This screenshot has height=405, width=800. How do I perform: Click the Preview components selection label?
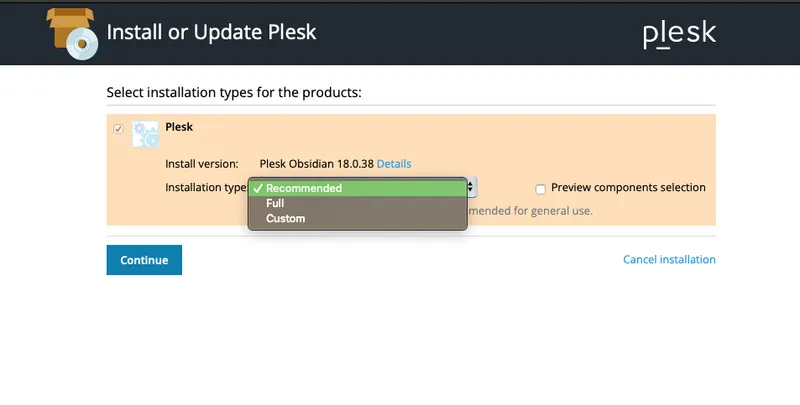[628, 188]
